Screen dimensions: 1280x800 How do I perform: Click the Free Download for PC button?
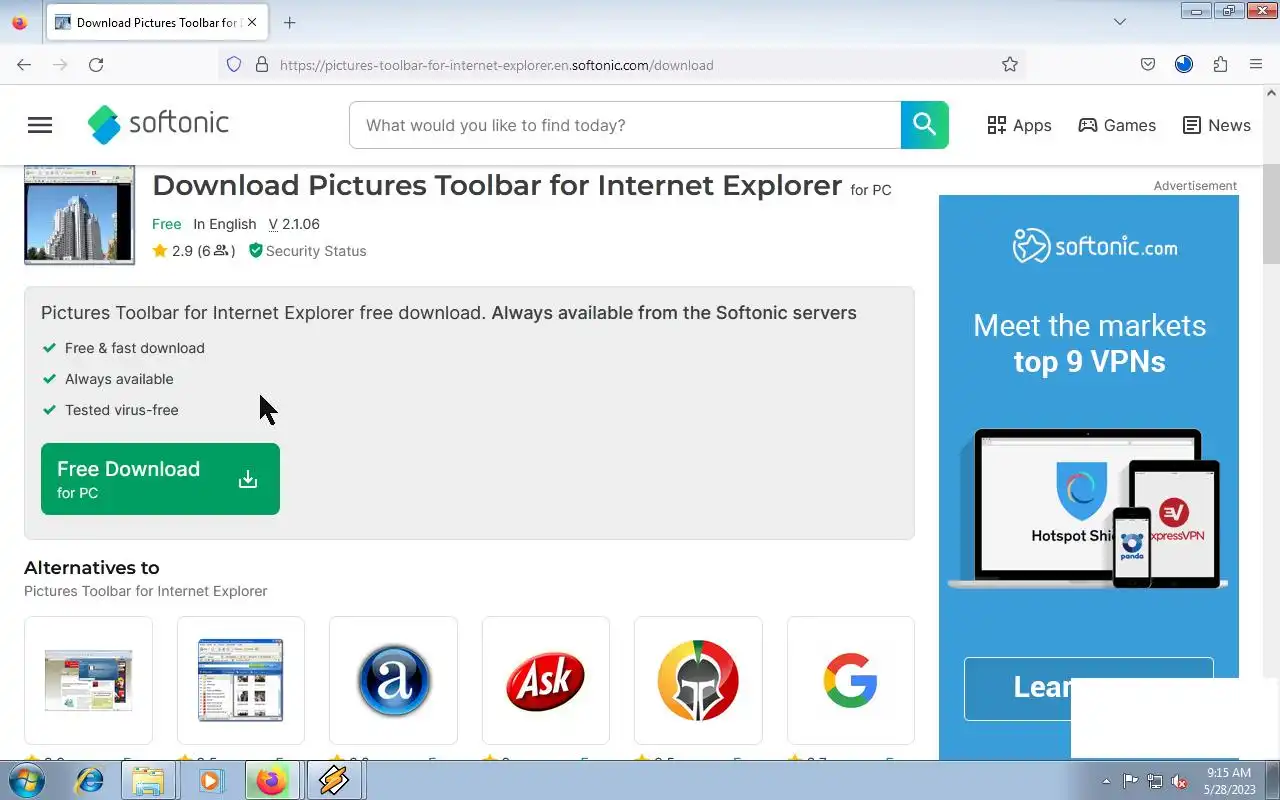point(160,479)
